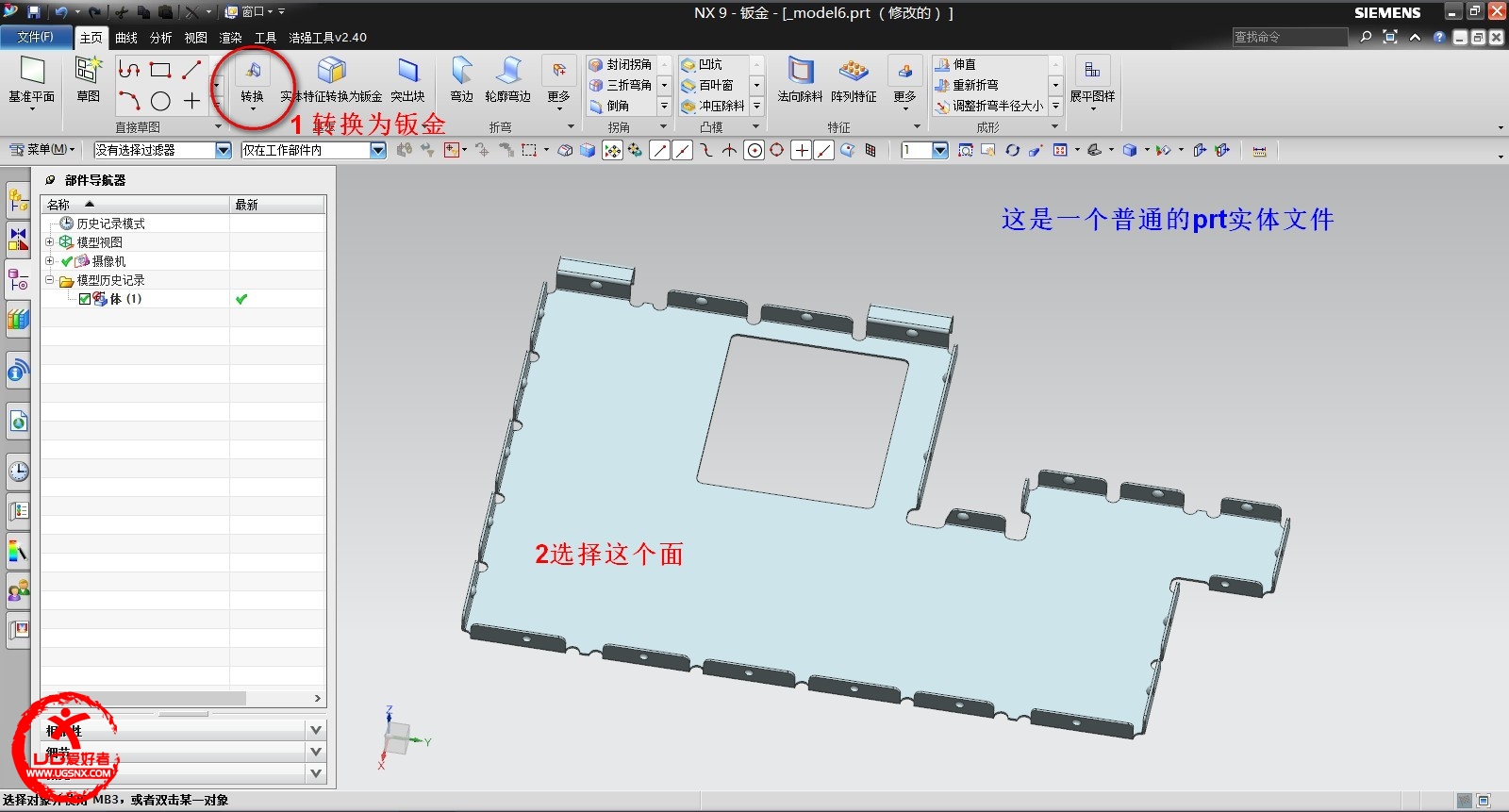Toggle the snap point on curve option

click(x=823, y=150)
